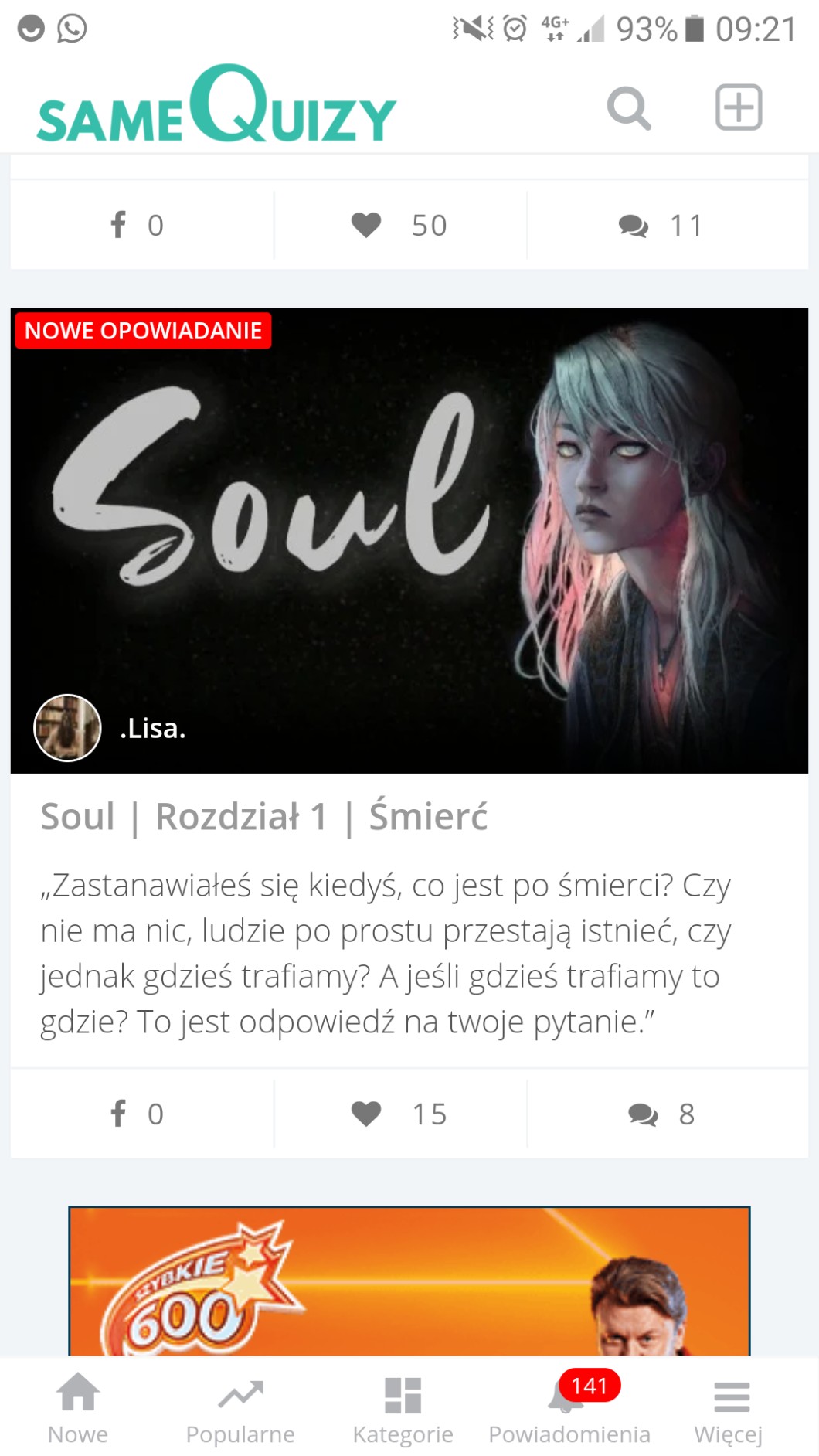Open the Soul | Rozdział 1 | Śmierć title
This screenshot has height=1456, width=819.
tap(264, 817)
